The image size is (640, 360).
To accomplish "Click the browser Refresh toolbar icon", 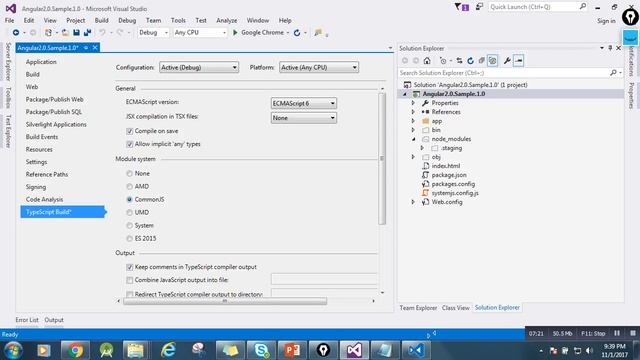I will coord(297,33).
